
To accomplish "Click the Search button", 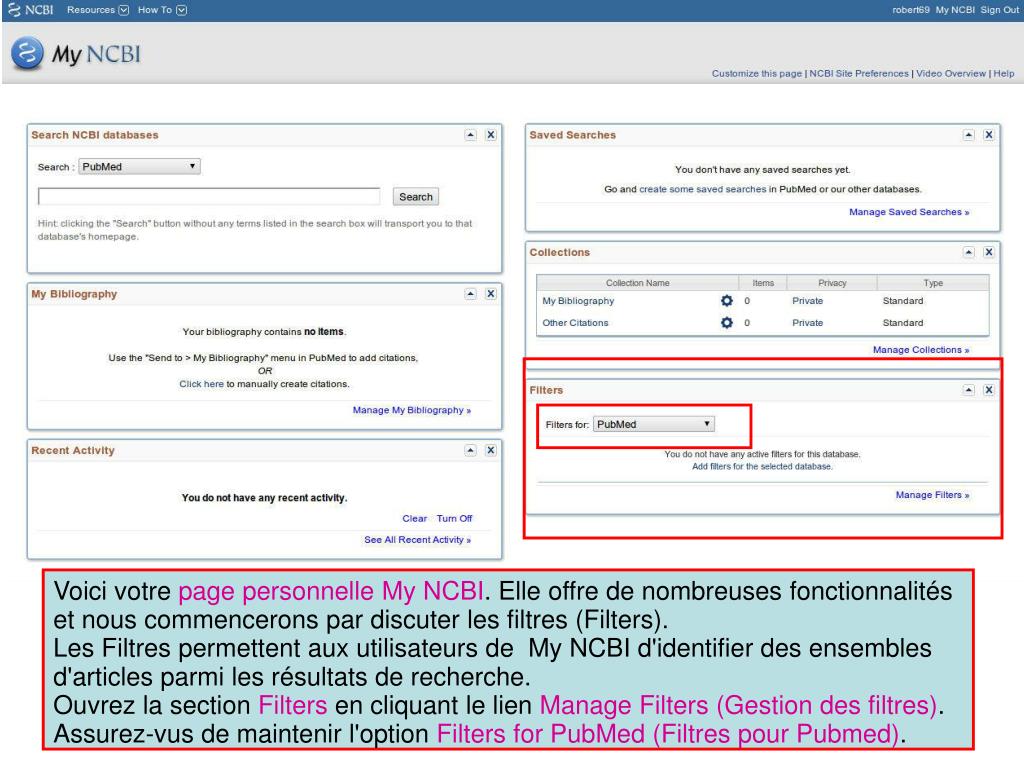I will 415,197.
